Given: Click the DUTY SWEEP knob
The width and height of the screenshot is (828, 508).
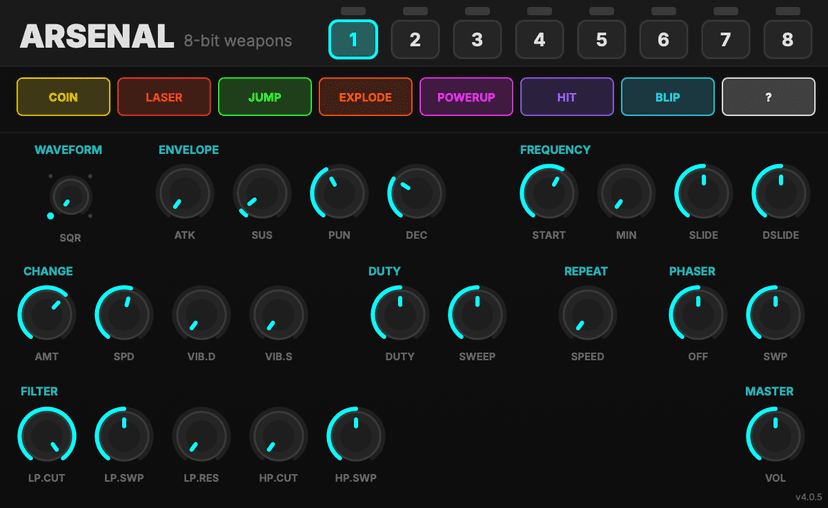Looking at the screenshot, I should point(477,314).
